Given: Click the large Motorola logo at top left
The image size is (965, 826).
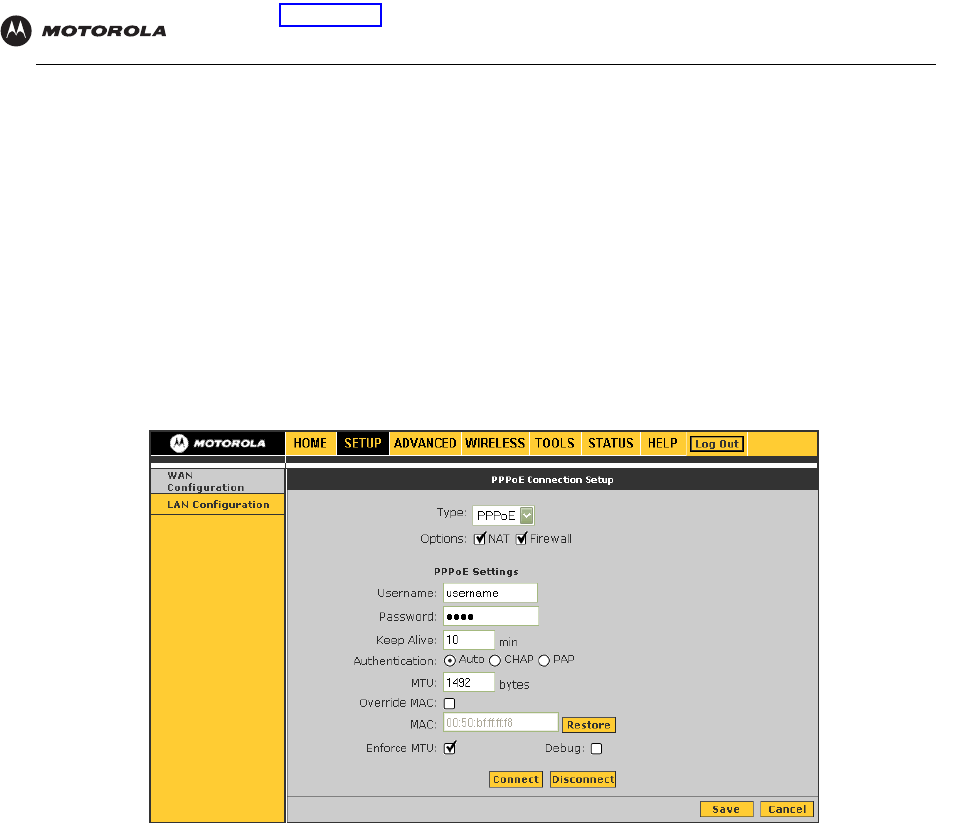Looking at the screenshot, I should (x=84, y=31).
